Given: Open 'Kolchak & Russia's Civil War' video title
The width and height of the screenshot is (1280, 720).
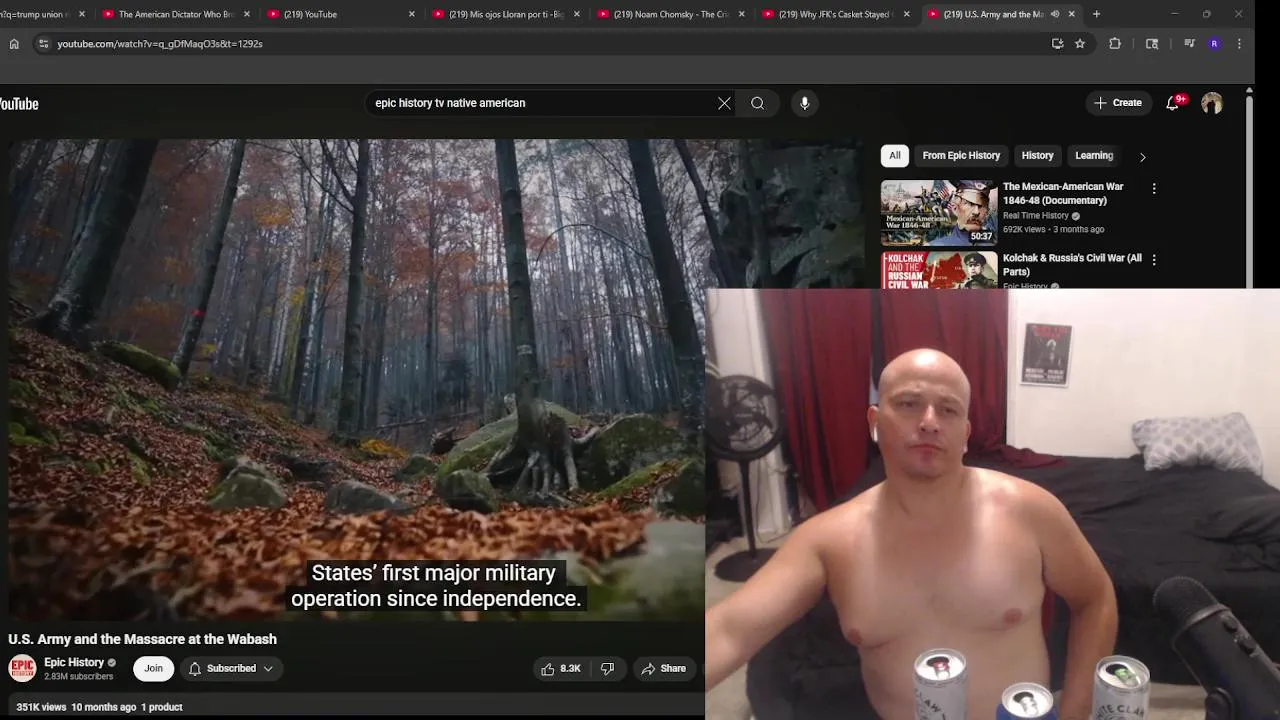Looking at the screenshot, I should pos(1072,265).
